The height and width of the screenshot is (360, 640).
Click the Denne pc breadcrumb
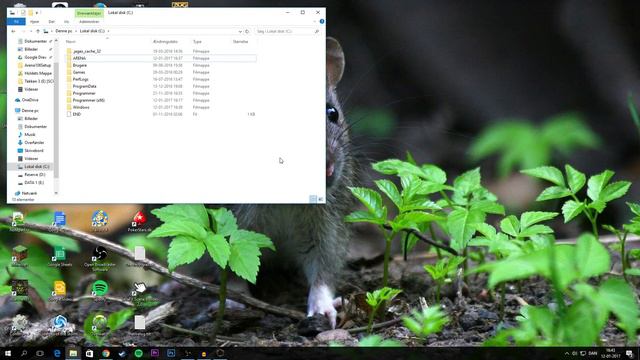[x=64, y=31]
